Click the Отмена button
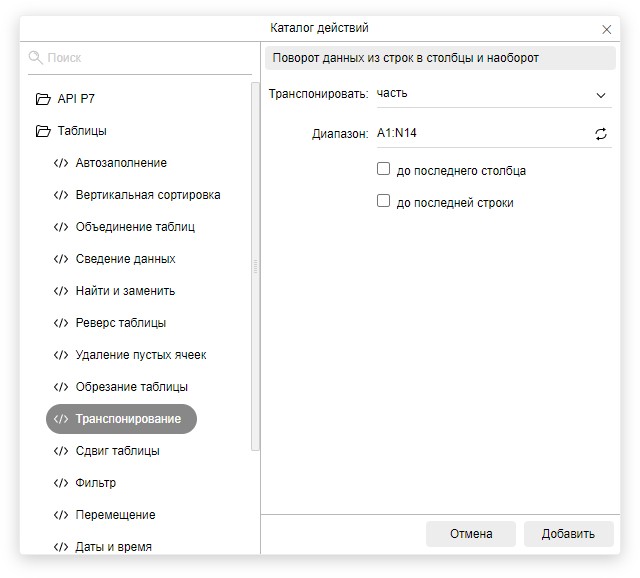 click(x=471, y=534)
